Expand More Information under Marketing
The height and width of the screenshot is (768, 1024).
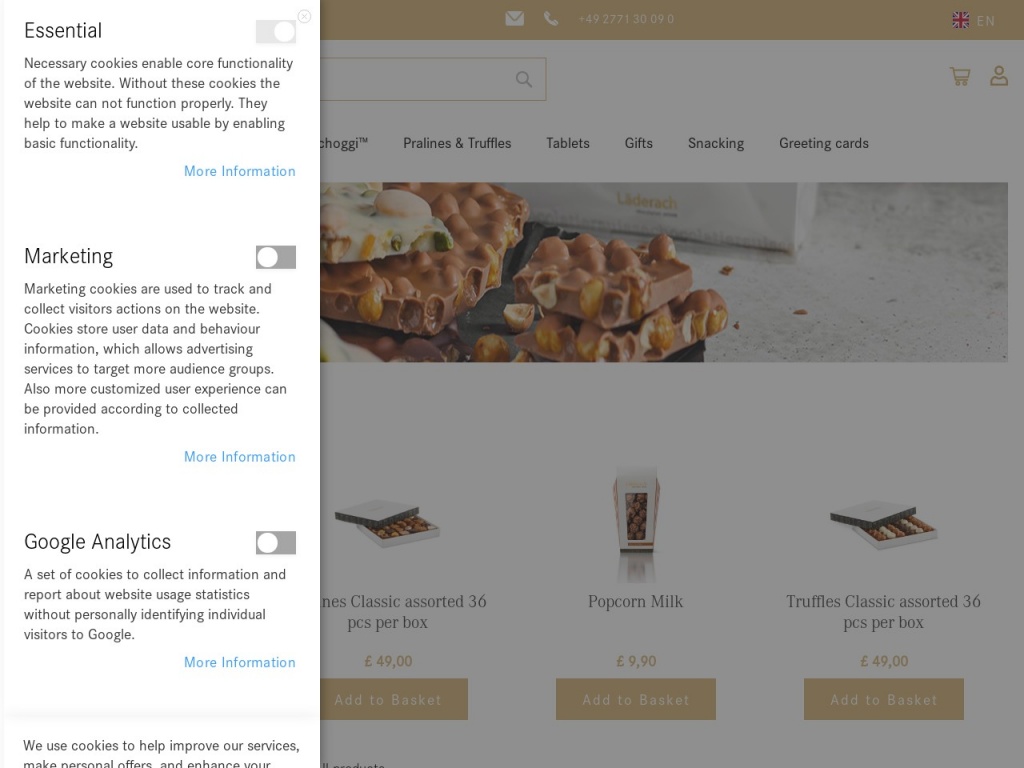pos(239,457)
